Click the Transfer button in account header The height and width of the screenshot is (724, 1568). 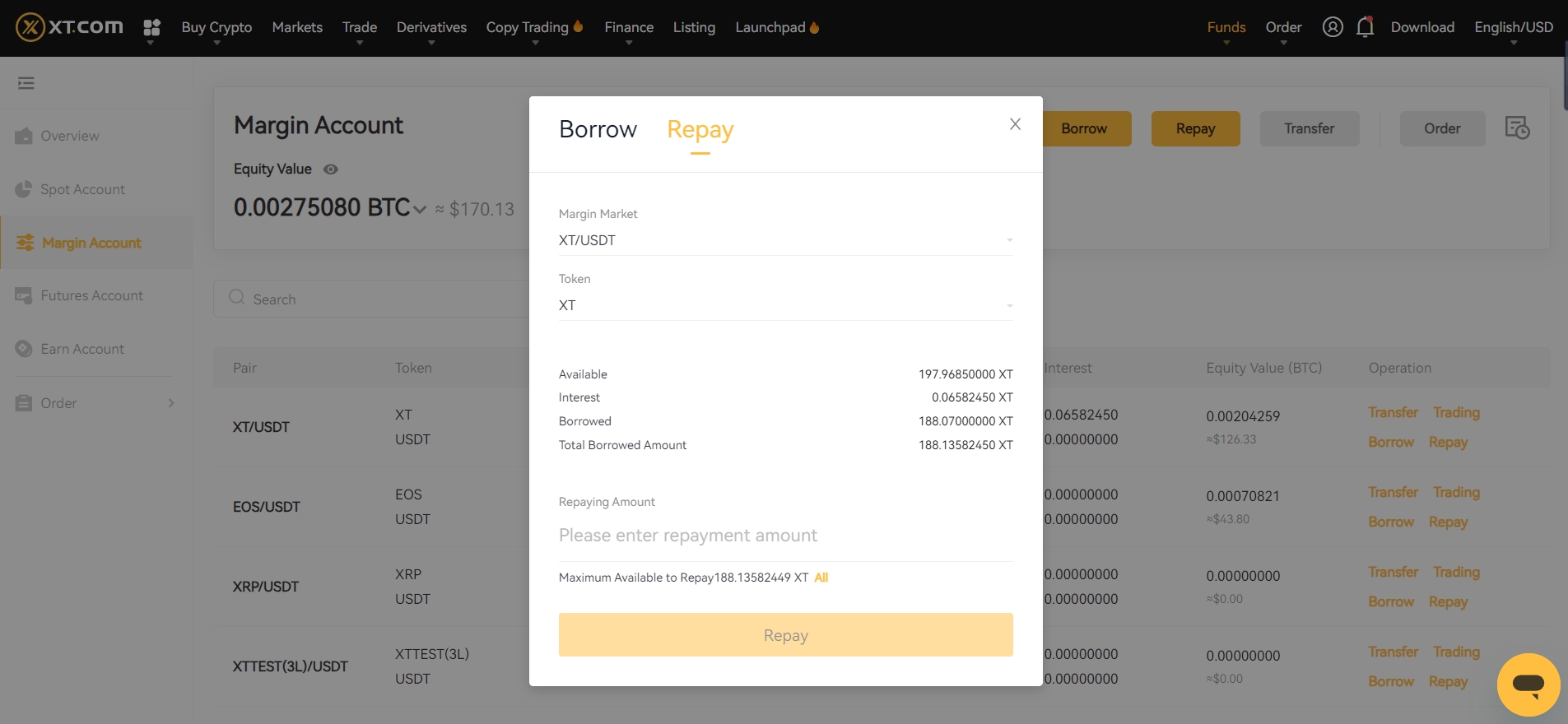[x=1310, y=128]
